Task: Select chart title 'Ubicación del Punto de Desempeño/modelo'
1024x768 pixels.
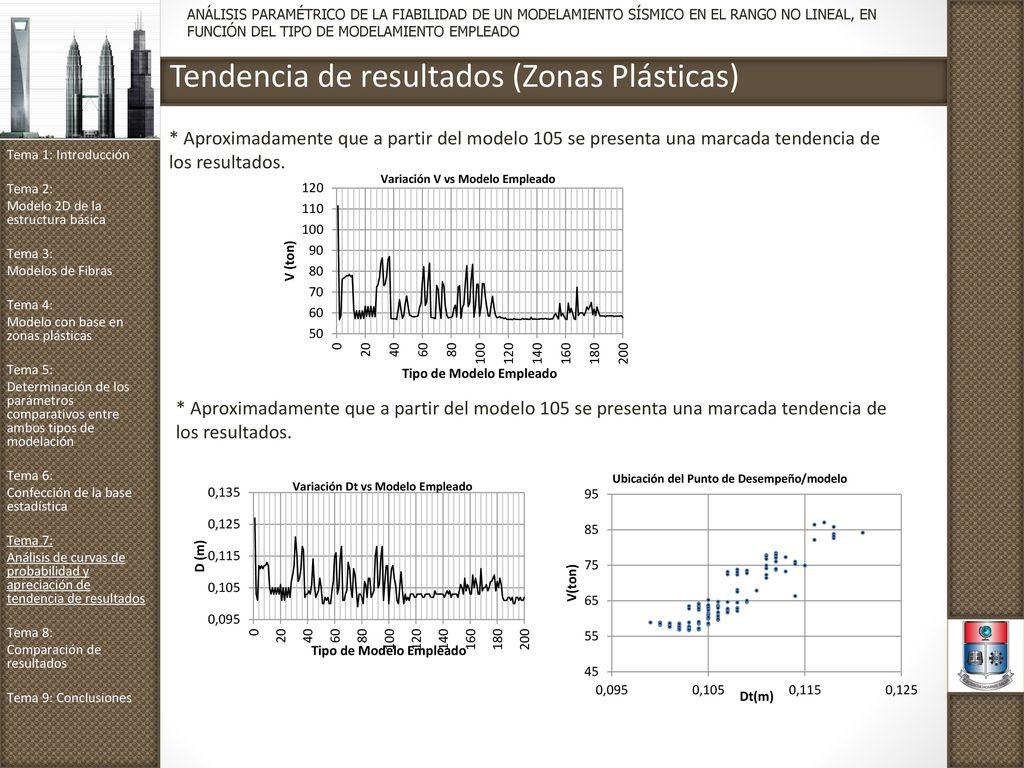Action: click(x=729, y=479)
